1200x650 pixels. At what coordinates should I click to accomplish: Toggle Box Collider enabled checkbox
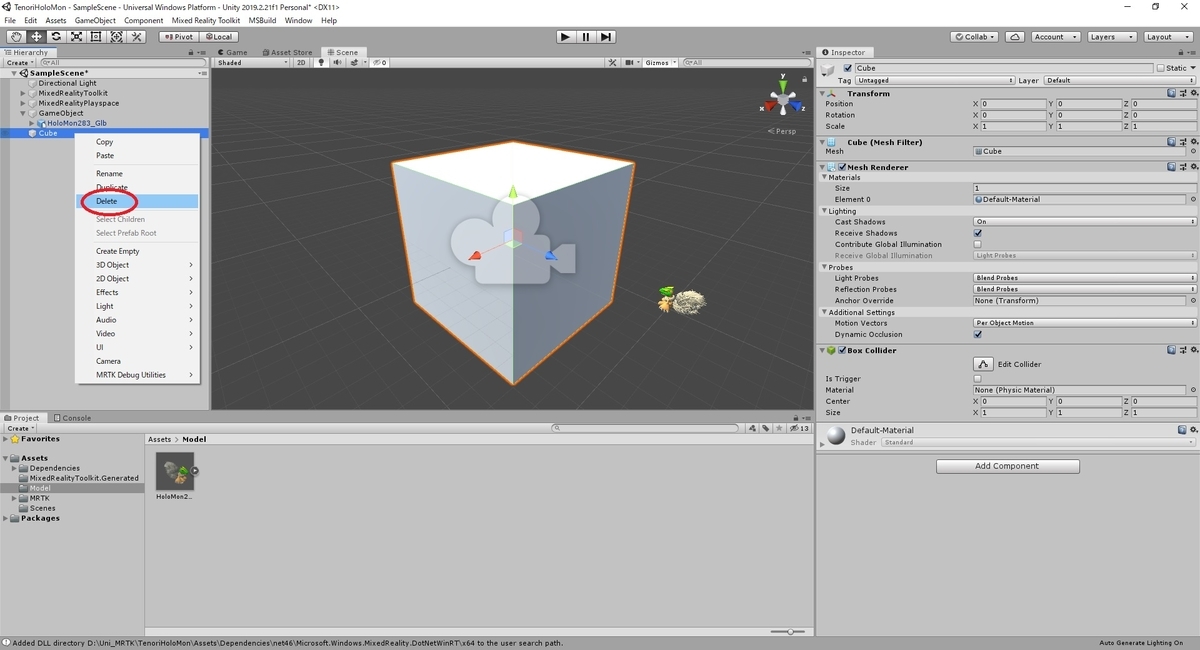point(842,350)
